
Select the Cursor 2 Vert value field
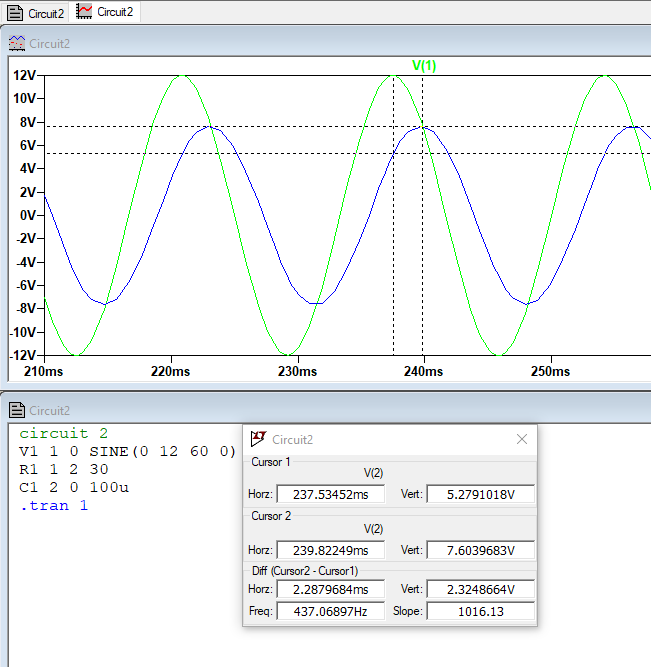480,550
